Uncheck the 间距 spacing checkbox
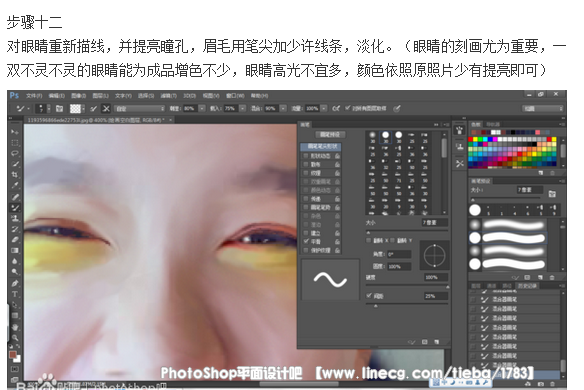This screenshot has width=584, height=390. tap(369, 296)
